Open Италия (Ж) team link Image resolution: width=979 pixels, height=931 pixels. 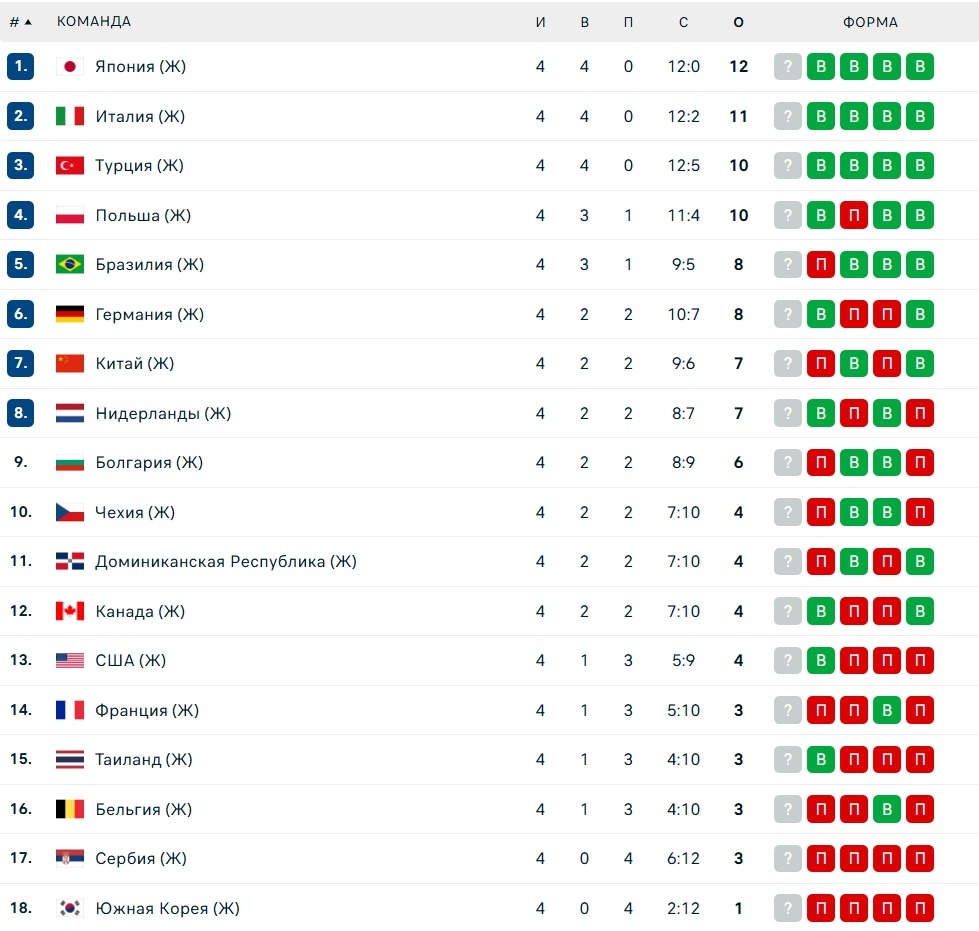point(140,116)
